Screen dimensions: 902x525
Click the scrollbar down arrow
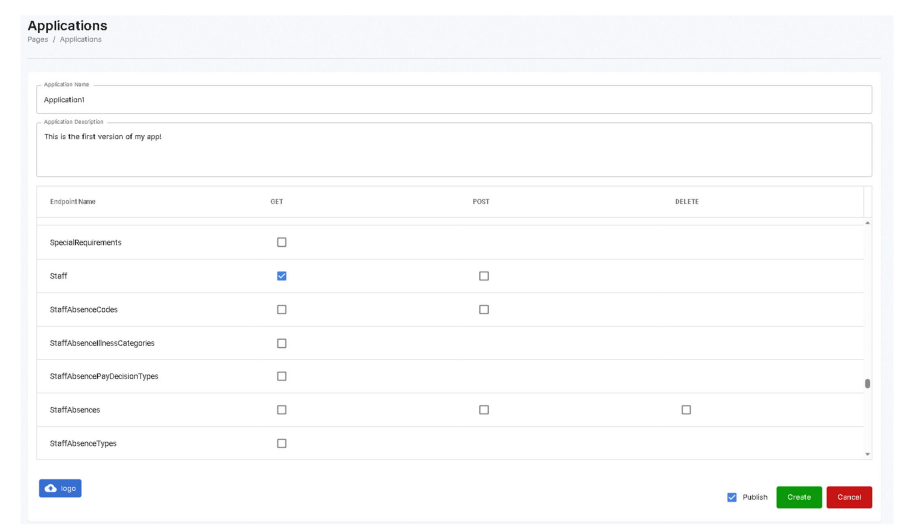(x=867, y=454)
